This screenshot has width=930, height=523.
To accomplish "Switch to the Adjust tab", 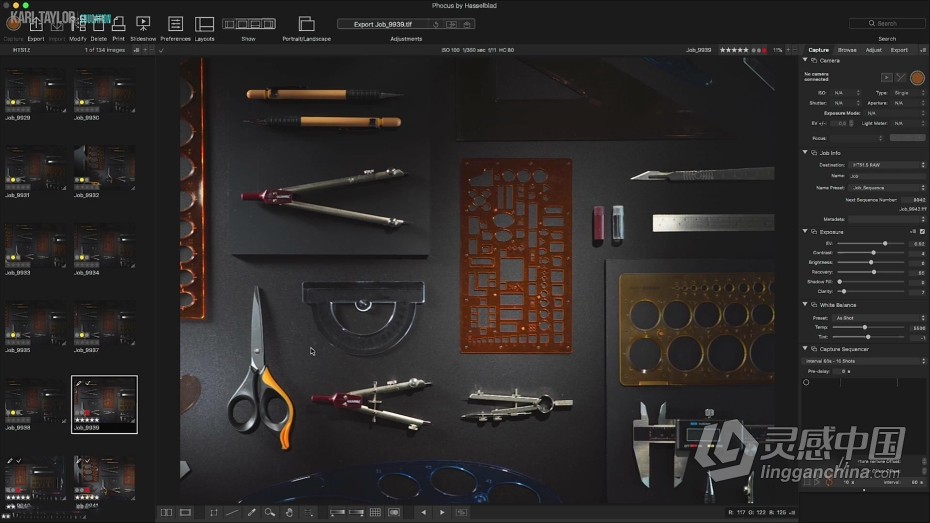I will pos(873,49).
